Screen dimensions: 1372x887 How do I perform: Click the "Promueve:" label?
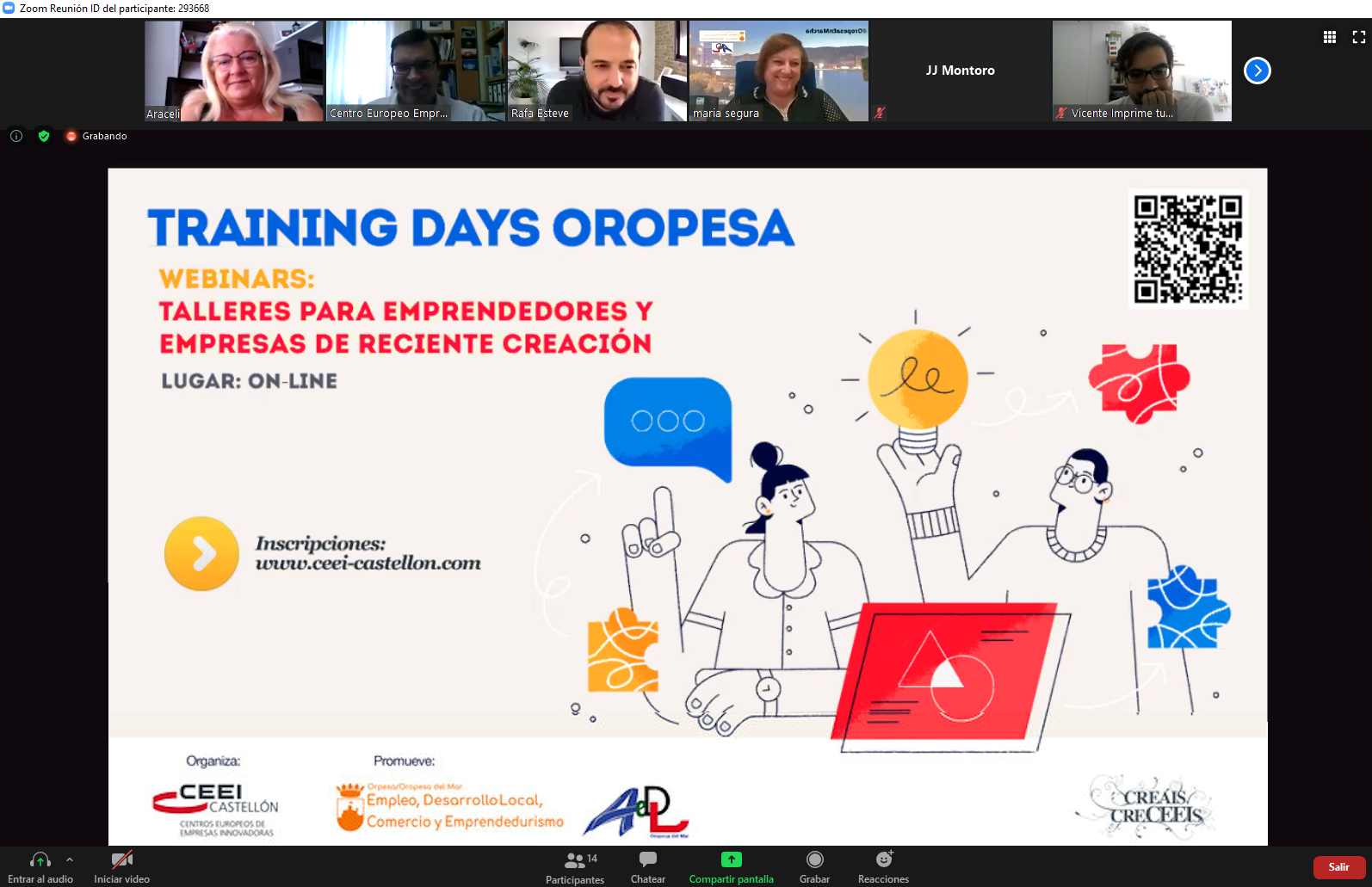(405, 761)
